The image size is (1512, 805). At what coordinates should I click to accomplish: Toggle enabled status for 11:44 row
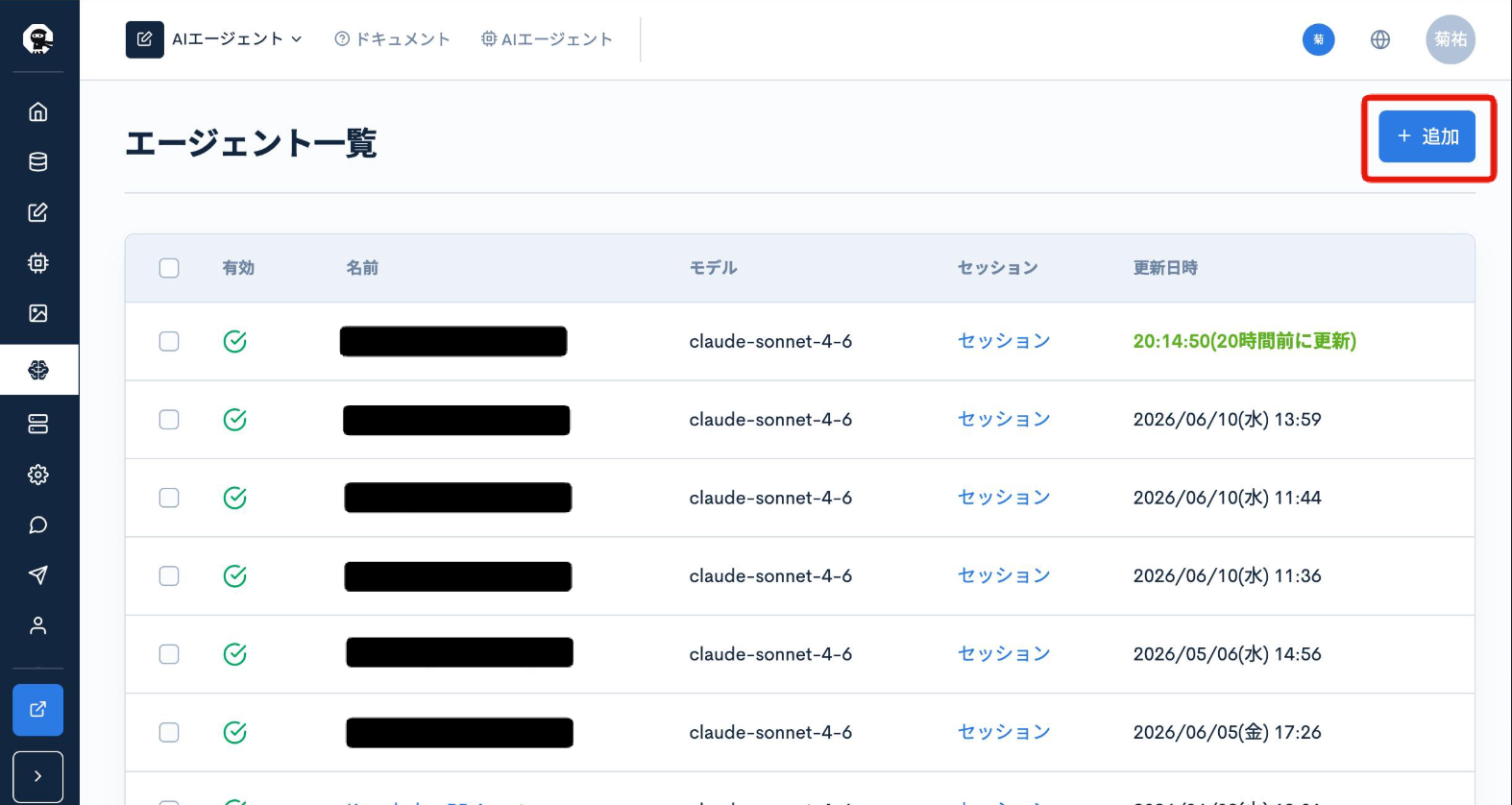click(x=235, y=498)
